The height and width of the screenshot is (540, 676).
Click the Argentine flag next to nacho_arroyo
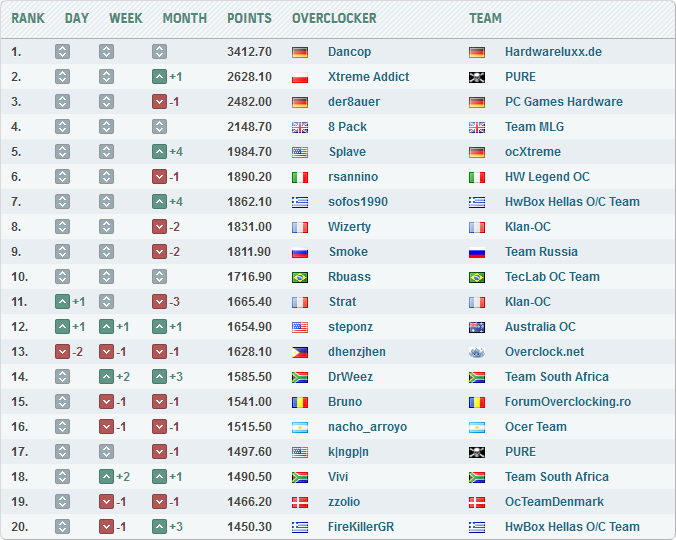pyautogui.click(x=300, y=428)
